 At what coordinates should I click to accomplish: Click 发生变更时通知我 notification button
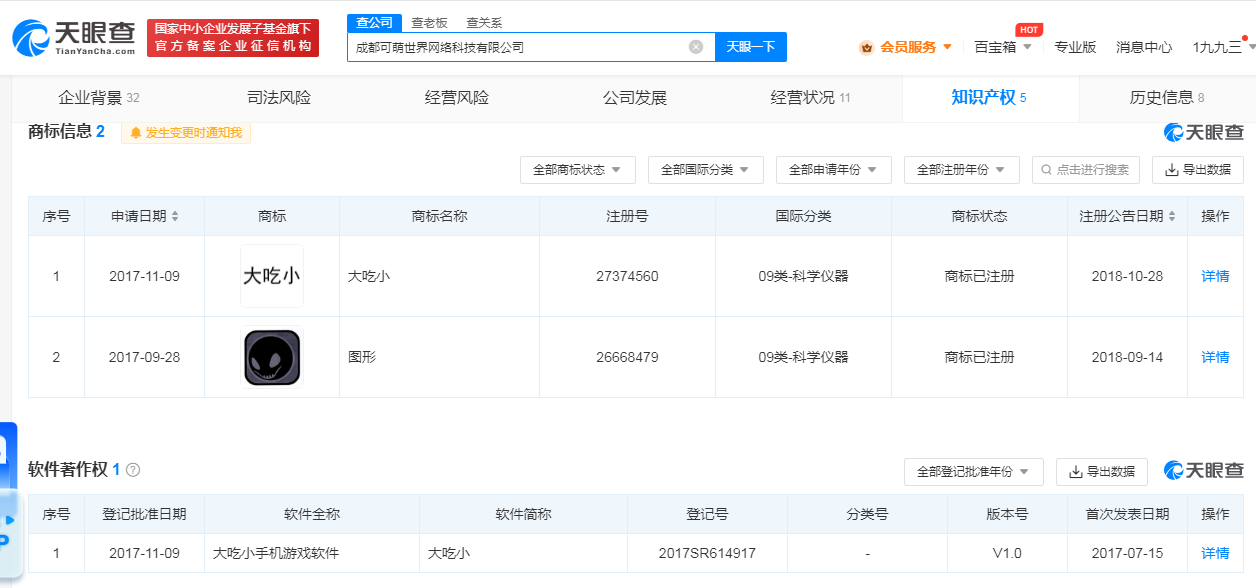coord(186,133)
